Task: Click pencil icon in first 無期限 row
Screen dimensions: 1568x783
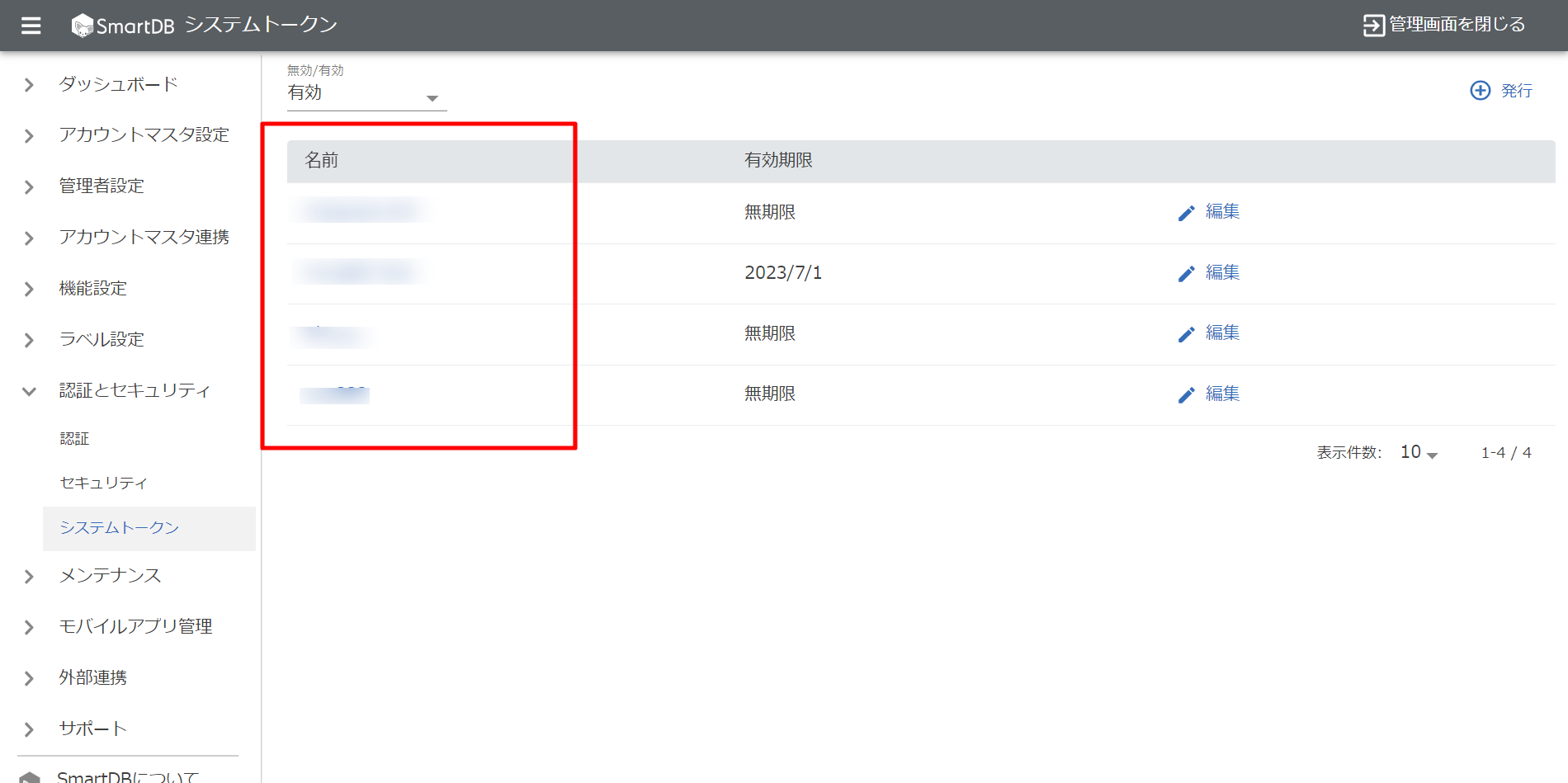Action: [1186, 213]
